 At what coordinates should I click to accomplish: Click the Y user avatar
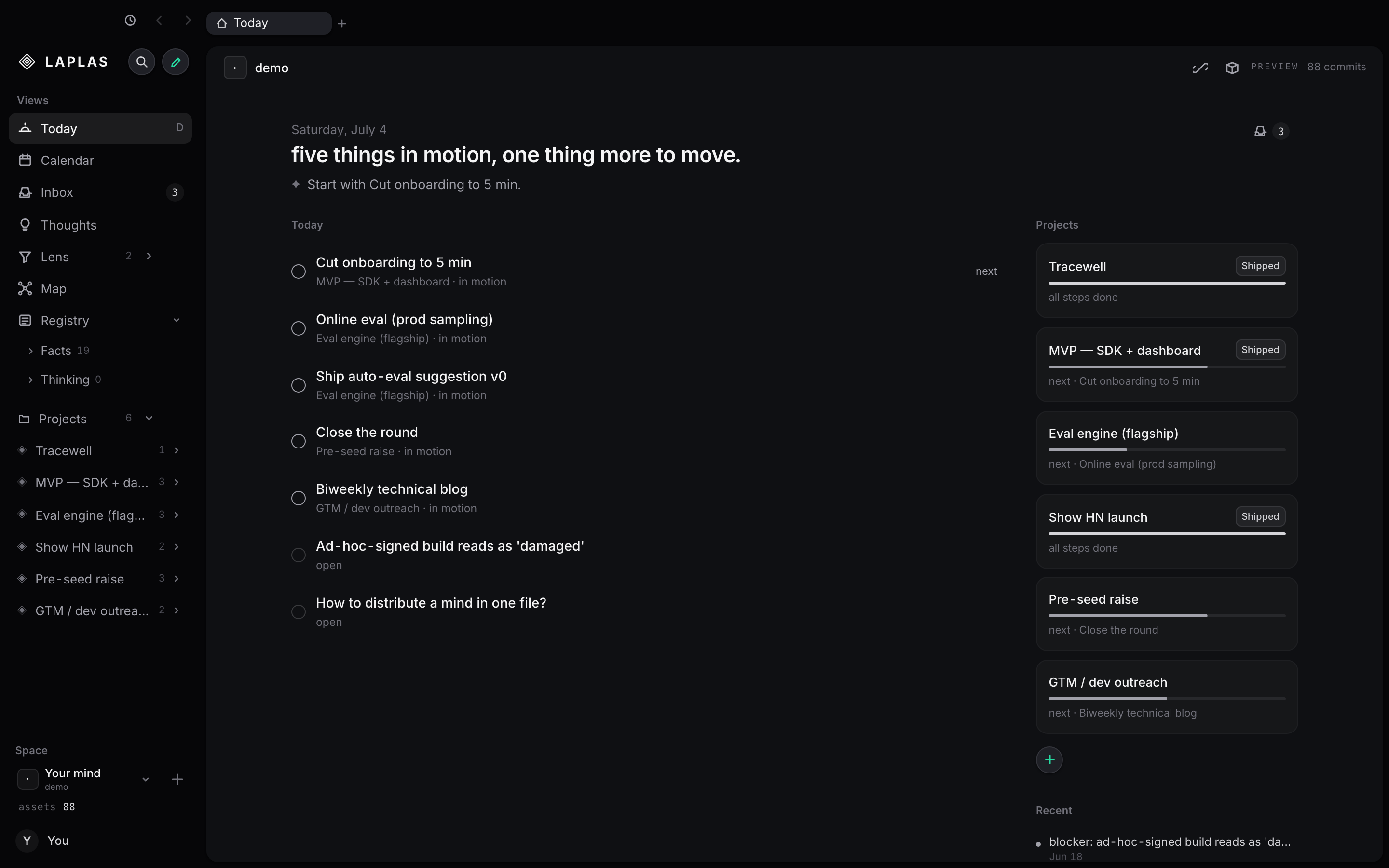coord(27,841)
